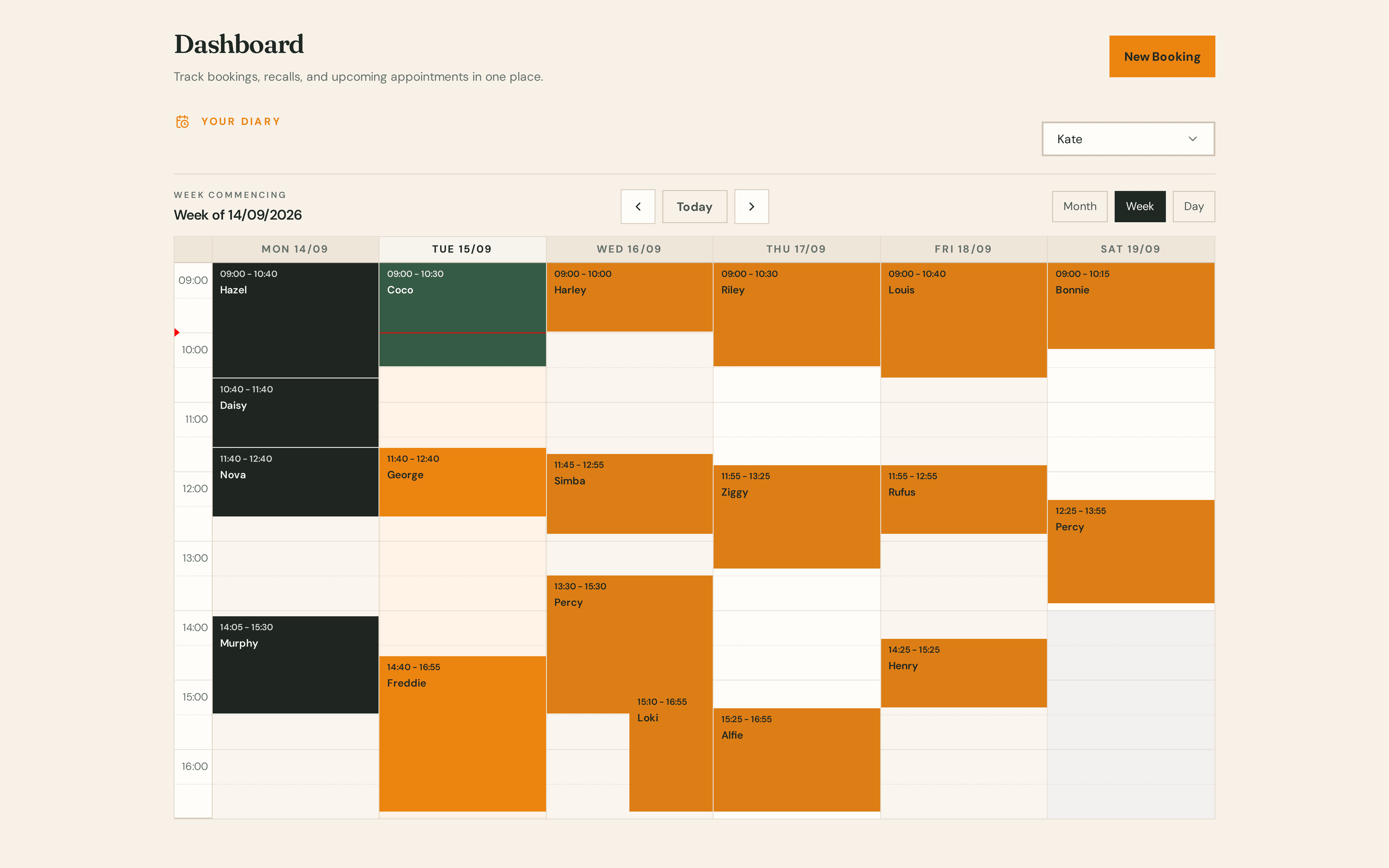The height and width of the screenshot is (868, 1389).
Task: Select the SAT 19/09 column header
Action: click(x=1130, y=249)
